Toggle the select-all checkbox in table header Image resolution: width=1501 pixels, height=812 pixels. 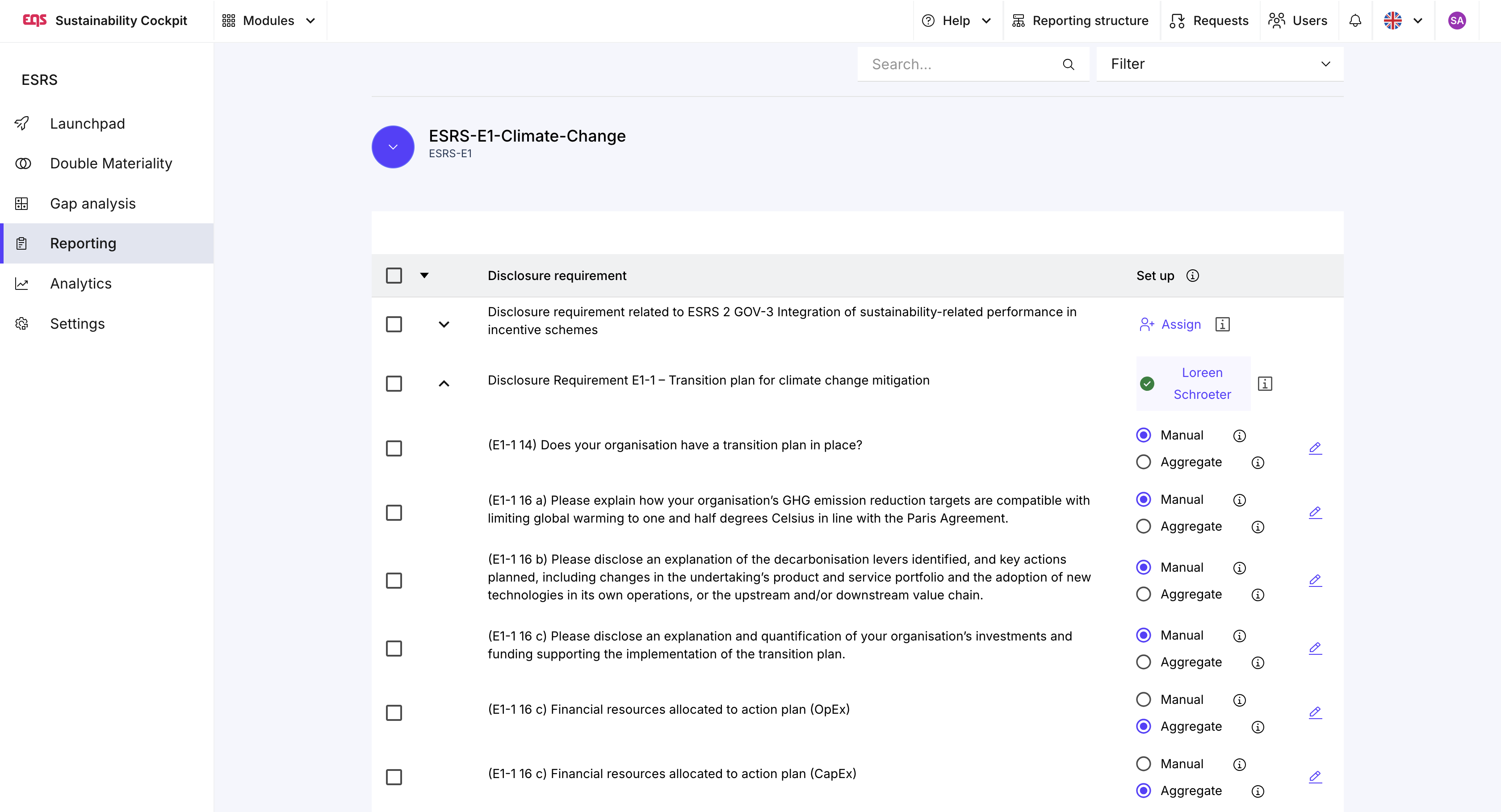click(394, 276)
